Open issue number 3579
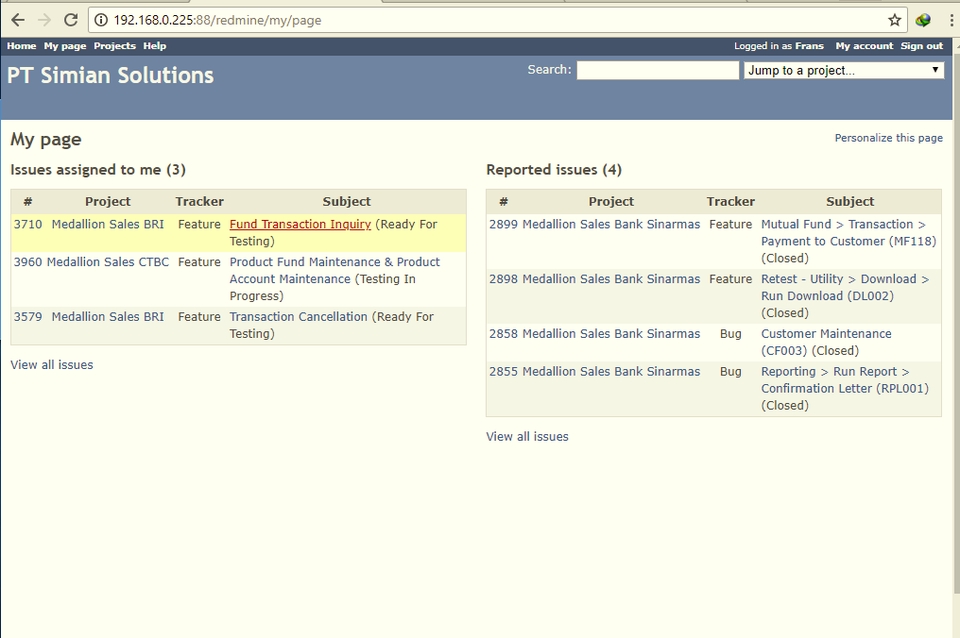The height and width of the screenshot is (638, 960). 28,317
